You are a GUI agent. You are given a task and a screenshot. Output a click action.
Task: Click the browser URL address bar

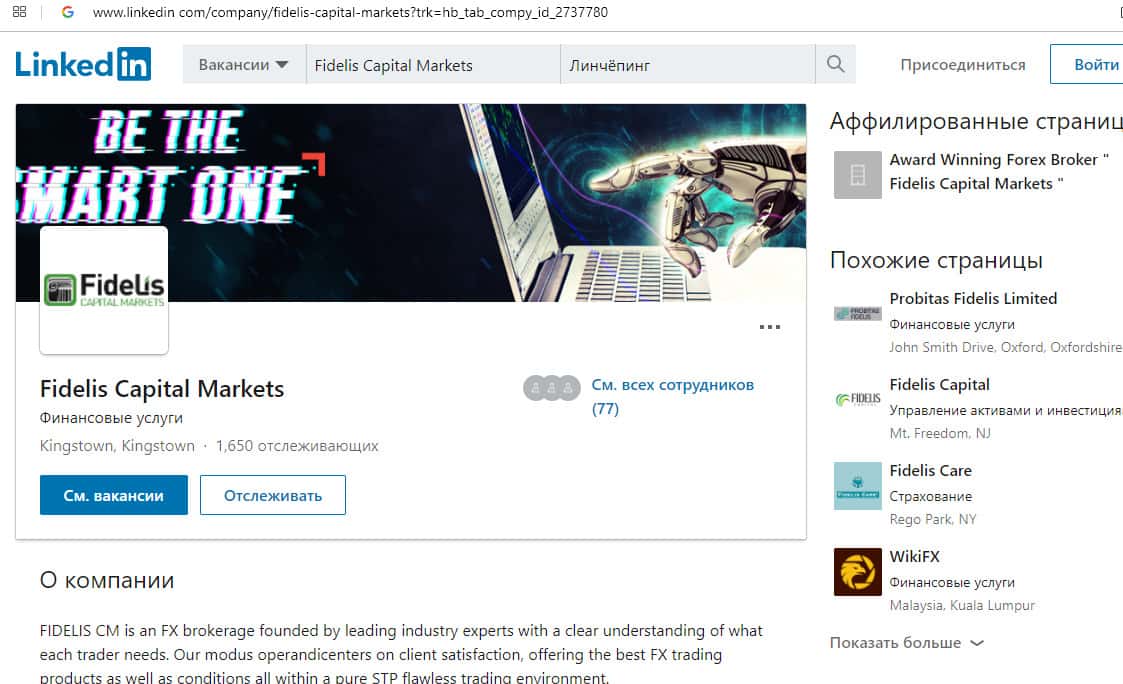point(350,12)
